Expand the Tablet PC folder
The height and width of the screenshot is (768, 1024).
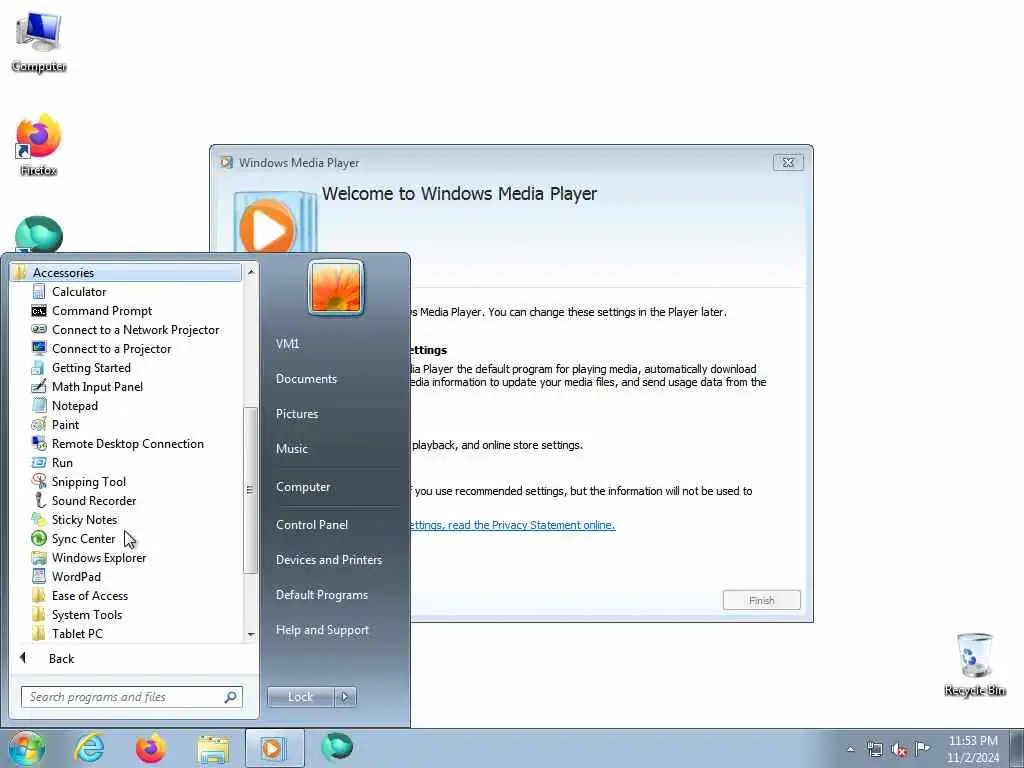[x=77, y=633]
